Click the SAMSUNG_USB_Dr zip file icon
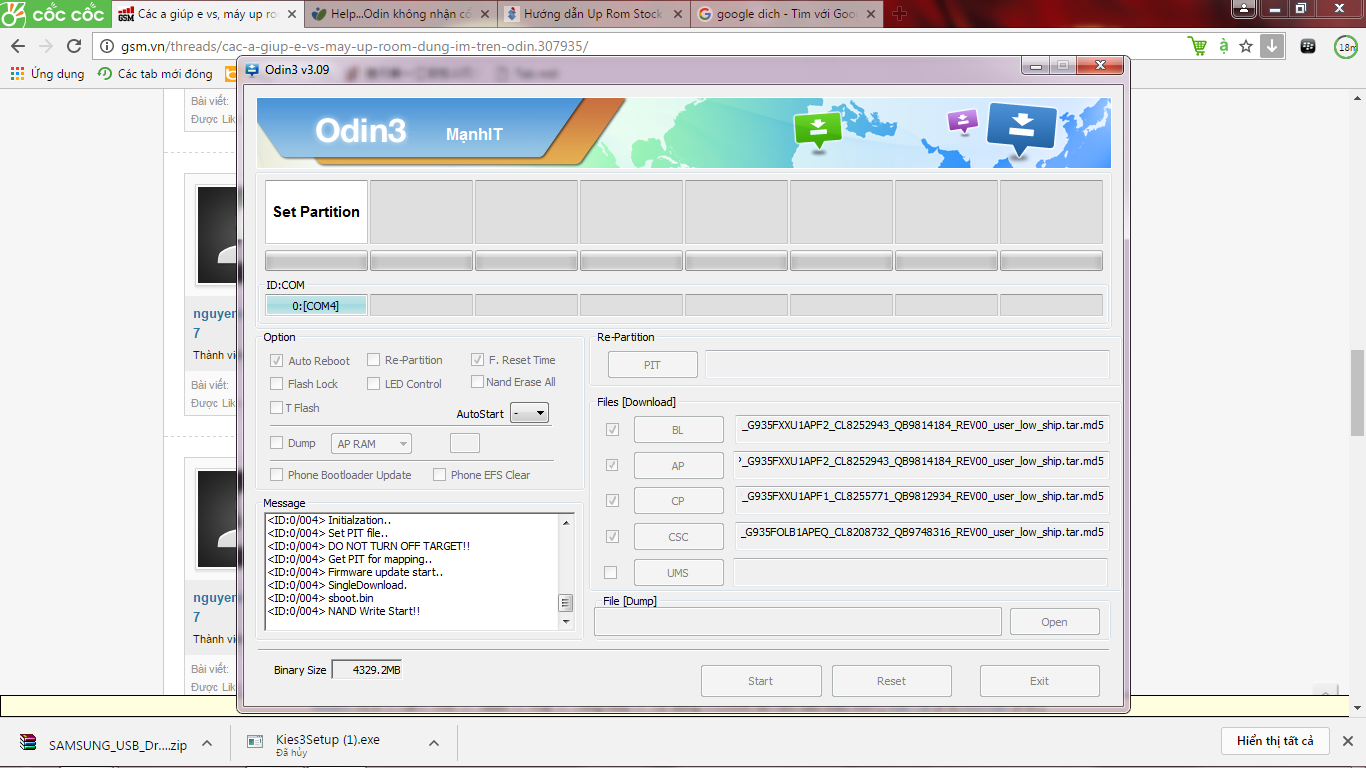 click(29, 744)
